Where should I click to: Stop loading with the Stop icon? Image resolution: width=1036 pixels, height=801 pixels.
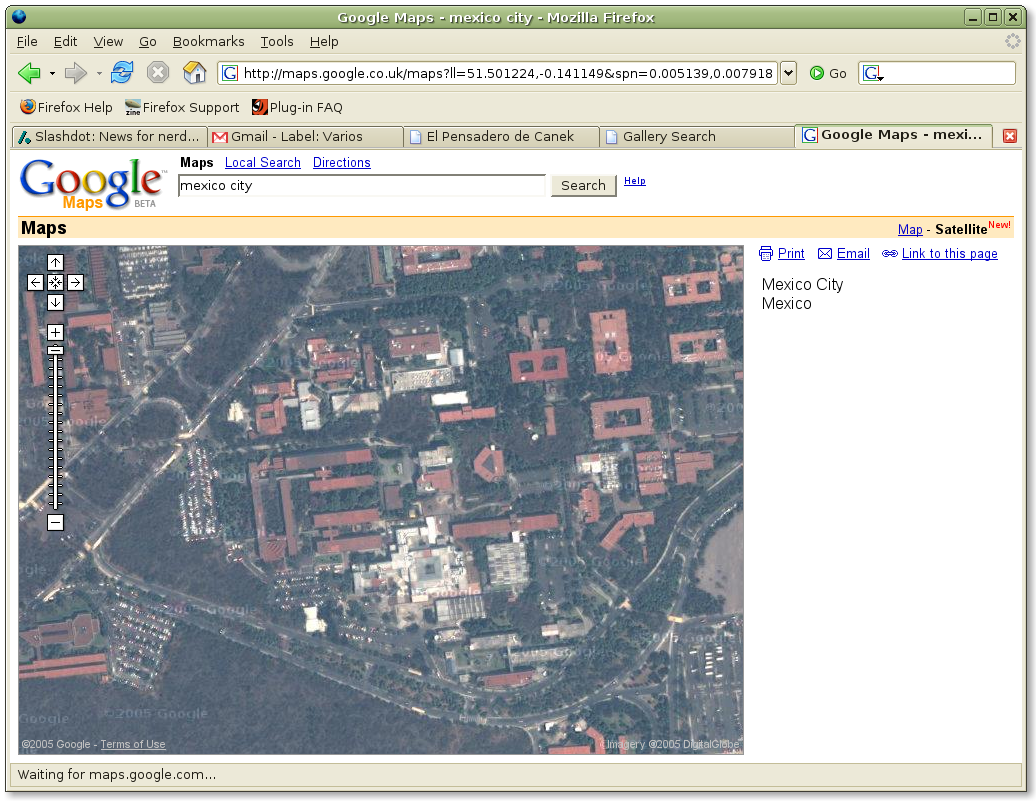[158, 73]
